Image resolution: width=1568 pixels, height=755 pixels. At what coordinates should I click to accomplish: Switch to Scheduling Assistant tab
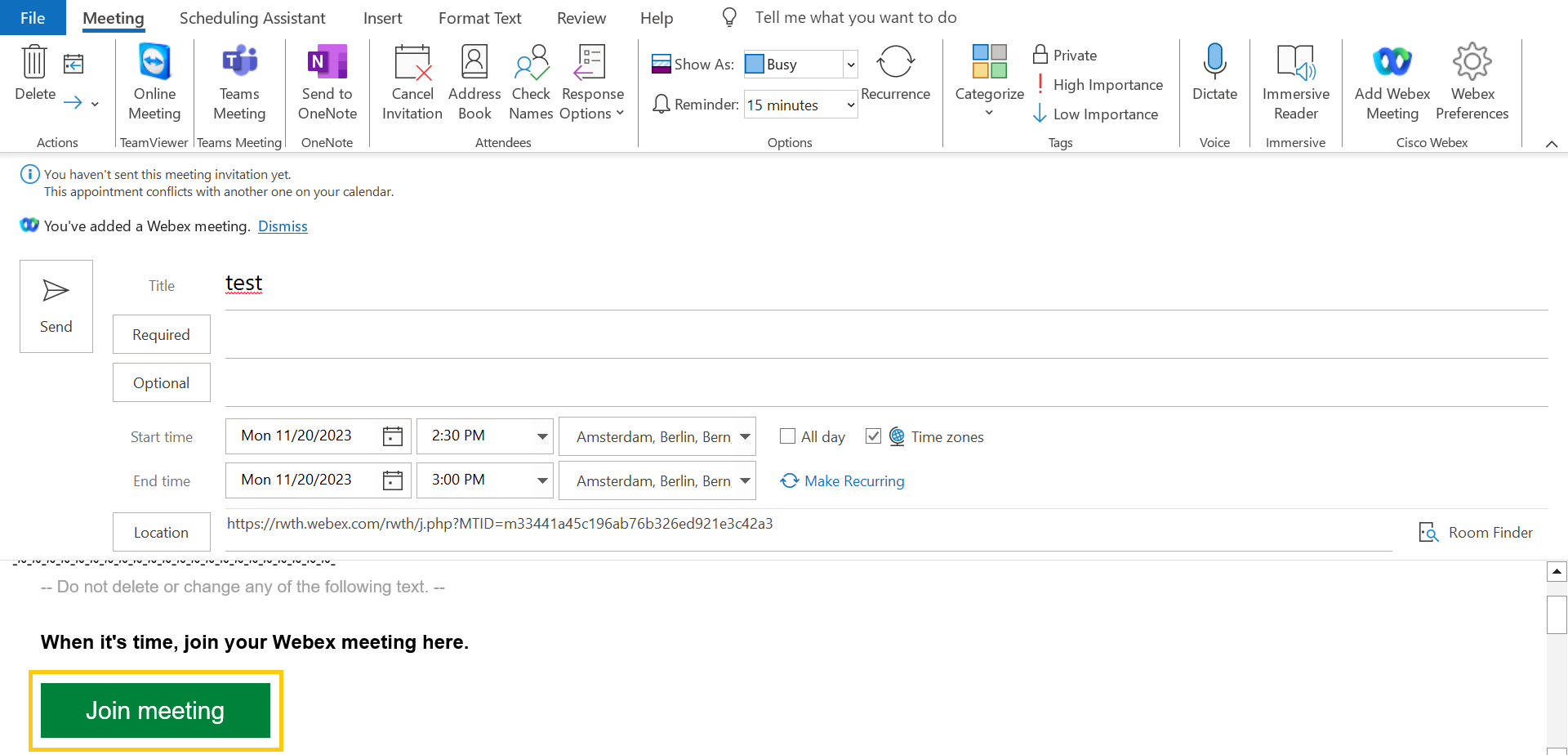pos(252,18)
